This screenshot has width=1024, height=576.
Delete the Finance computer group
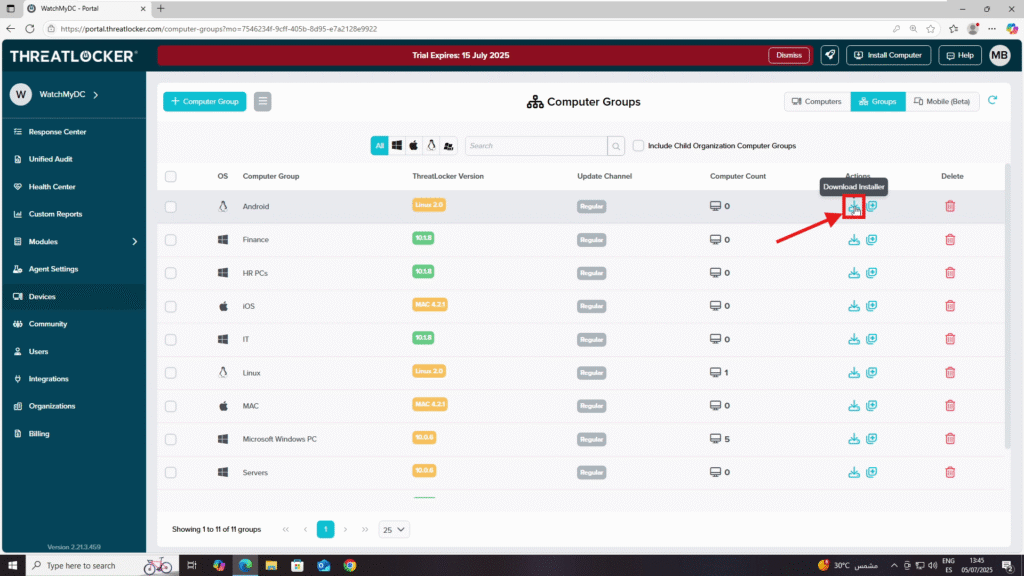(950, 240)
